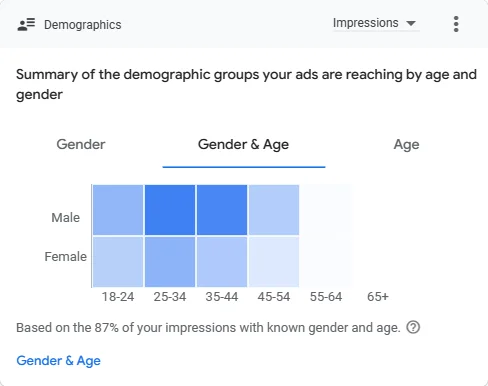Screen dimensions: 488x386
Task: Click the Female 18-24 heatmap cell
Action: (118, 262)
